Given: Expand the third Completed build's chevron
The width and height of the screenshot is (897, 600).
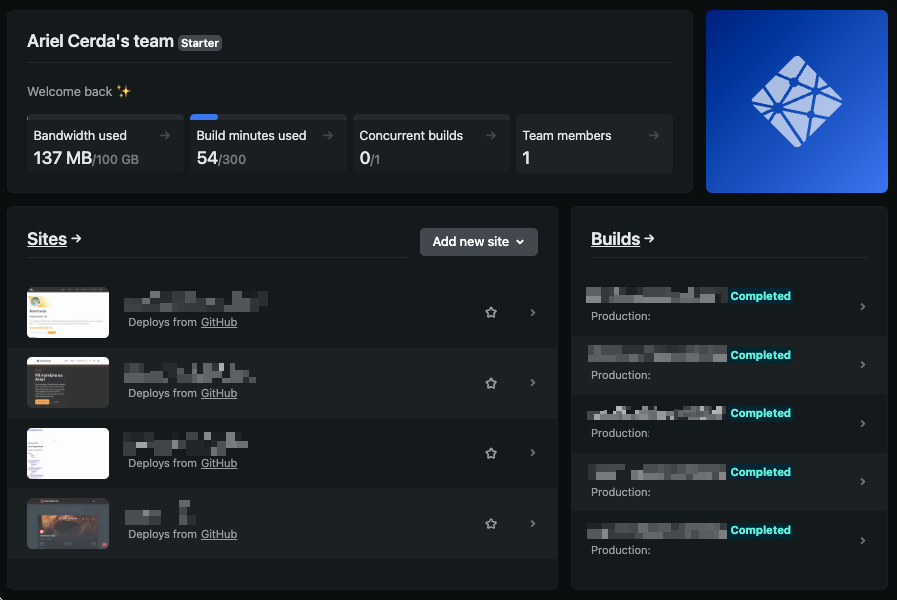Looking at the screenshot, I should (x=863, y=423).
